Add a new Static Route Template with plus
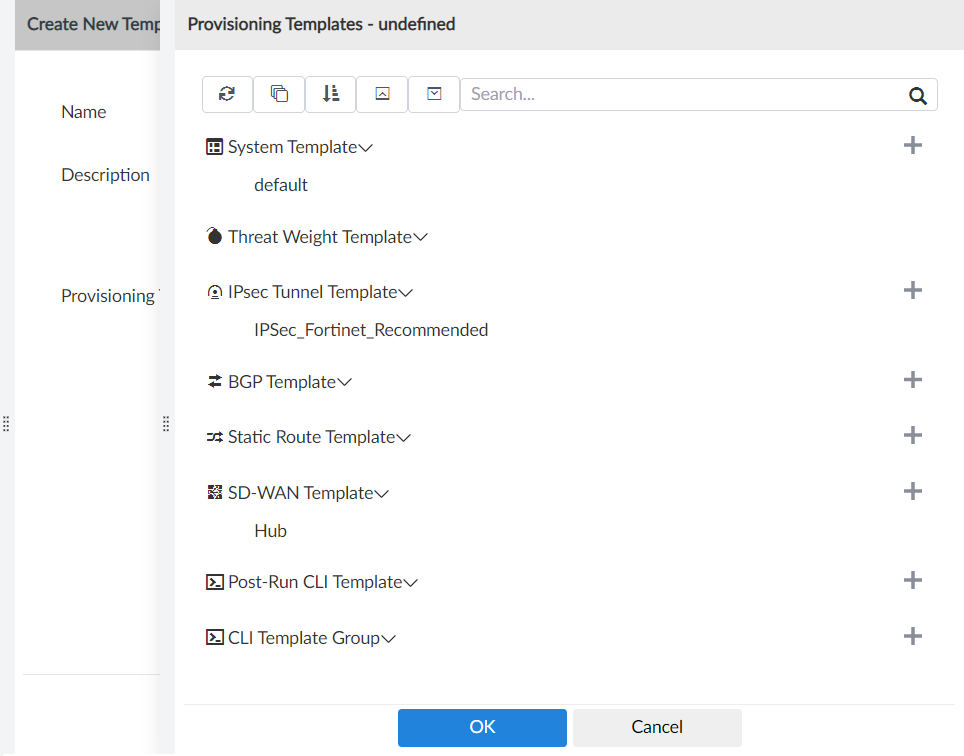This screenshot has width=964, height=756. tap(912, 434)
